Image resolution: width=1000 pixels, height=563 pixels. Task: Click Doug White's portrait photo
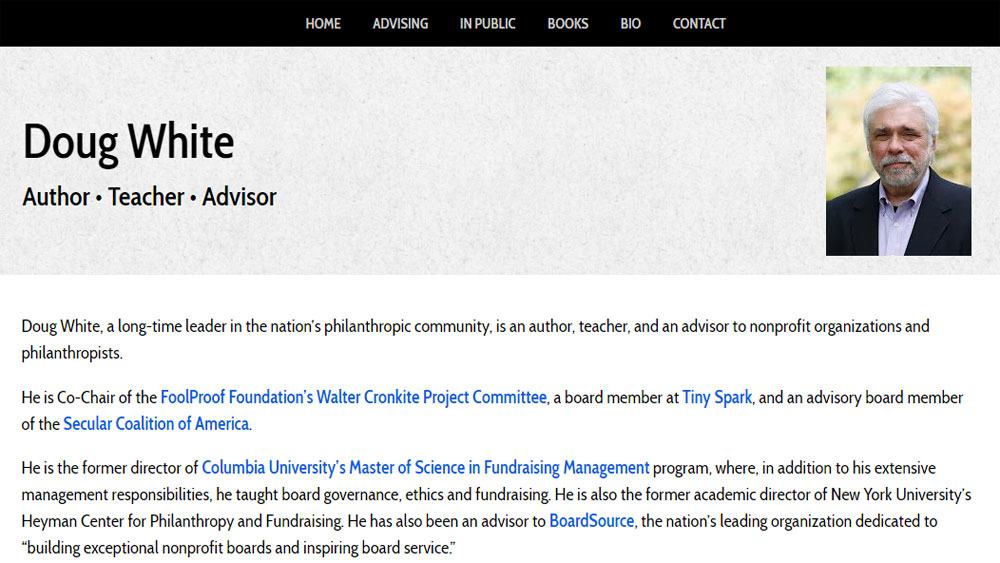tap(898, 161)
